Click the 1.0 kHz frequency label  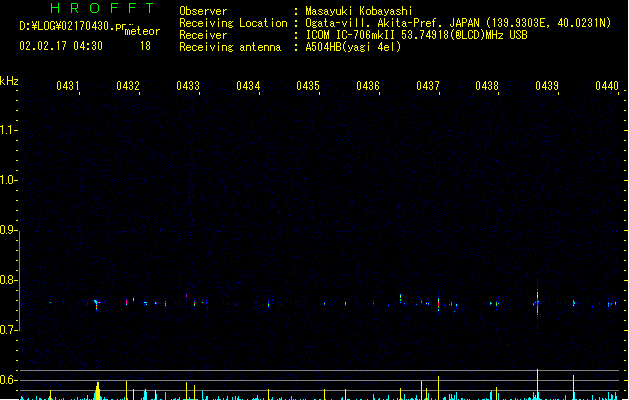point(8,180)
